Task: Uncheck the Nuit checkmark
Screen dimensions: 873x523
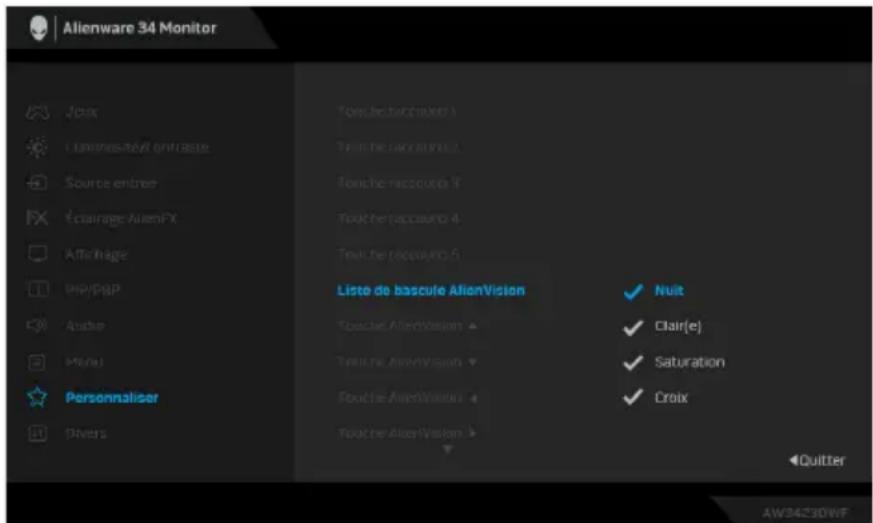Action: click(633, 291)
